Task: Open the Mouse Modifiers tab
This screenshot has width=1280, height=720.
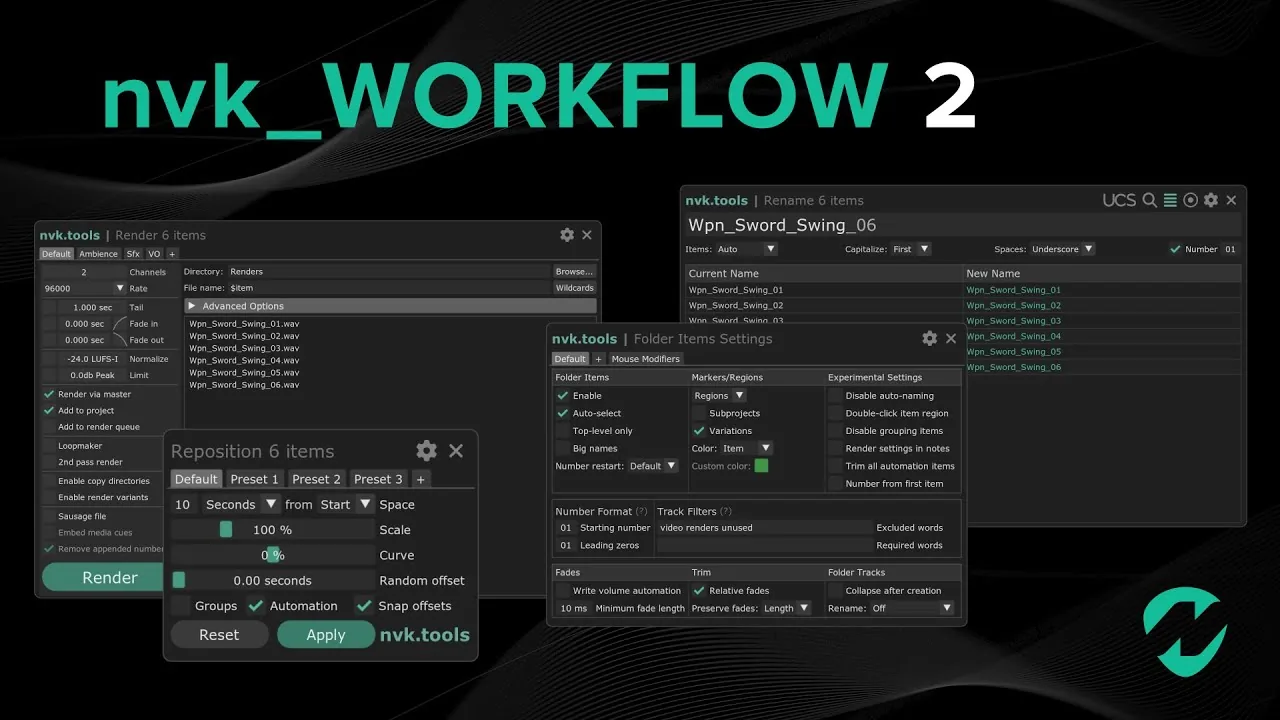Action: (645, 359)
